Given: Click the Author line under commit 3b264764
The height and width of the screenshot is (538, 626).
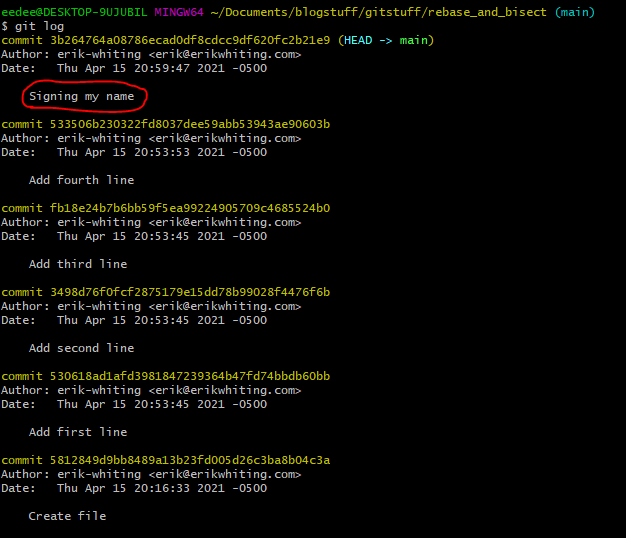Looking at the screenshot, I should pos(151,54).
